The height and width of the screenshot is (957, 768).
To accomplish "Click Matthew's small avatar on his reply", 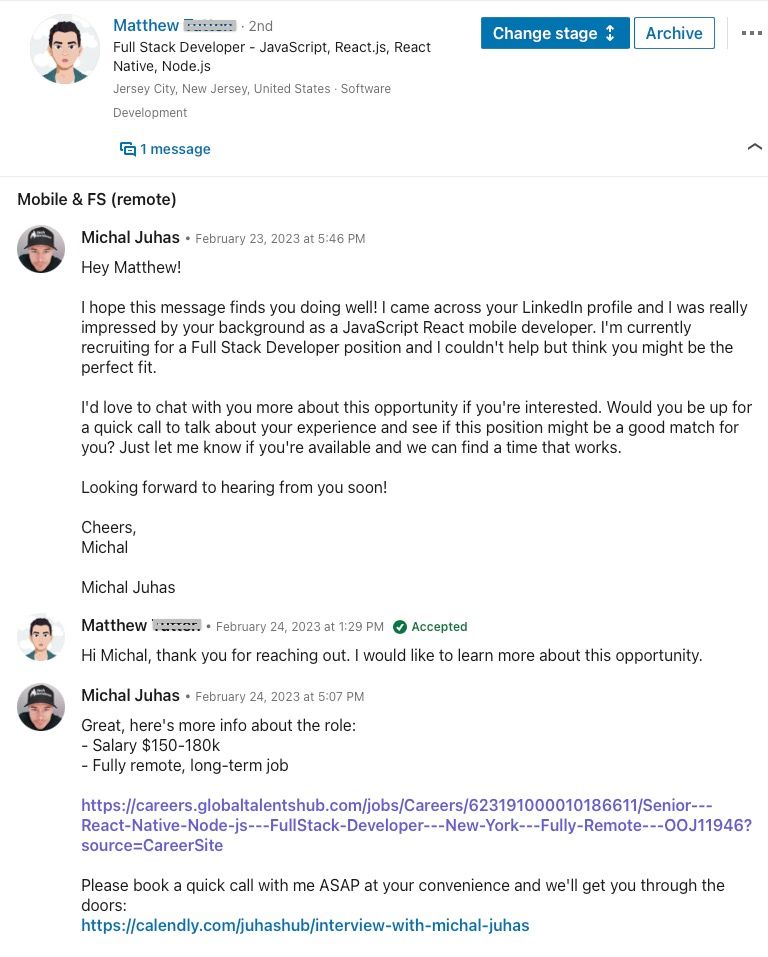I will tap(41, 638).
